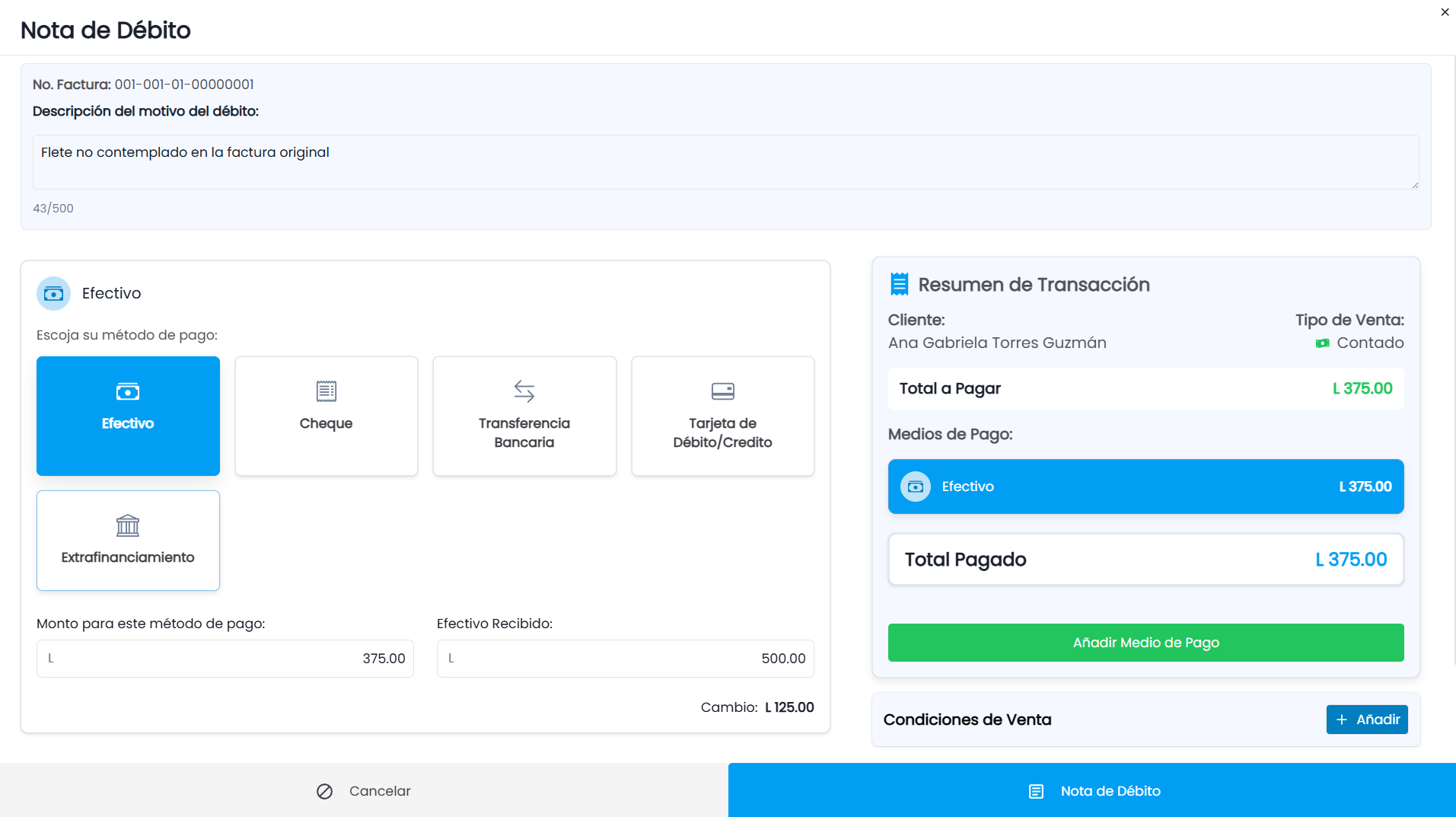Click the Efectivo L 375.00 payment entry
The image size is (1456, 817).
tap(1145, 487)
